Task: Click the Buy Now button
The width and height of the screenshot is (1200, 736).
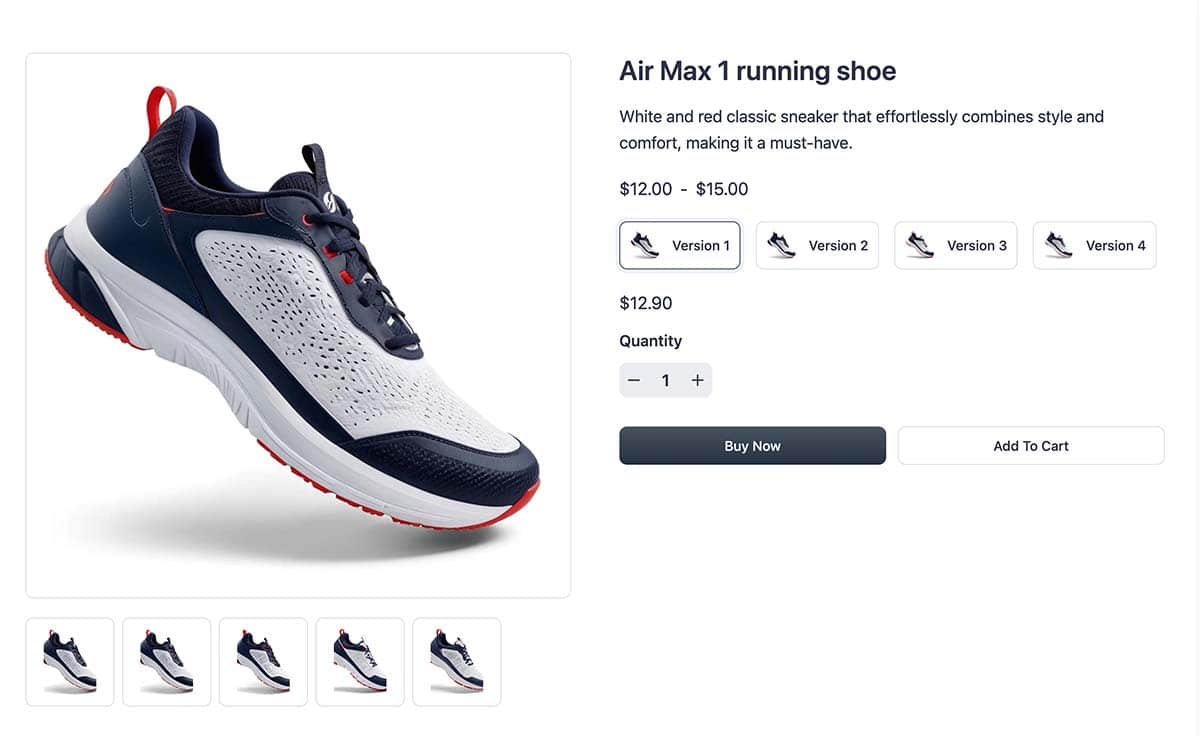Action: [x=752, y=446]
